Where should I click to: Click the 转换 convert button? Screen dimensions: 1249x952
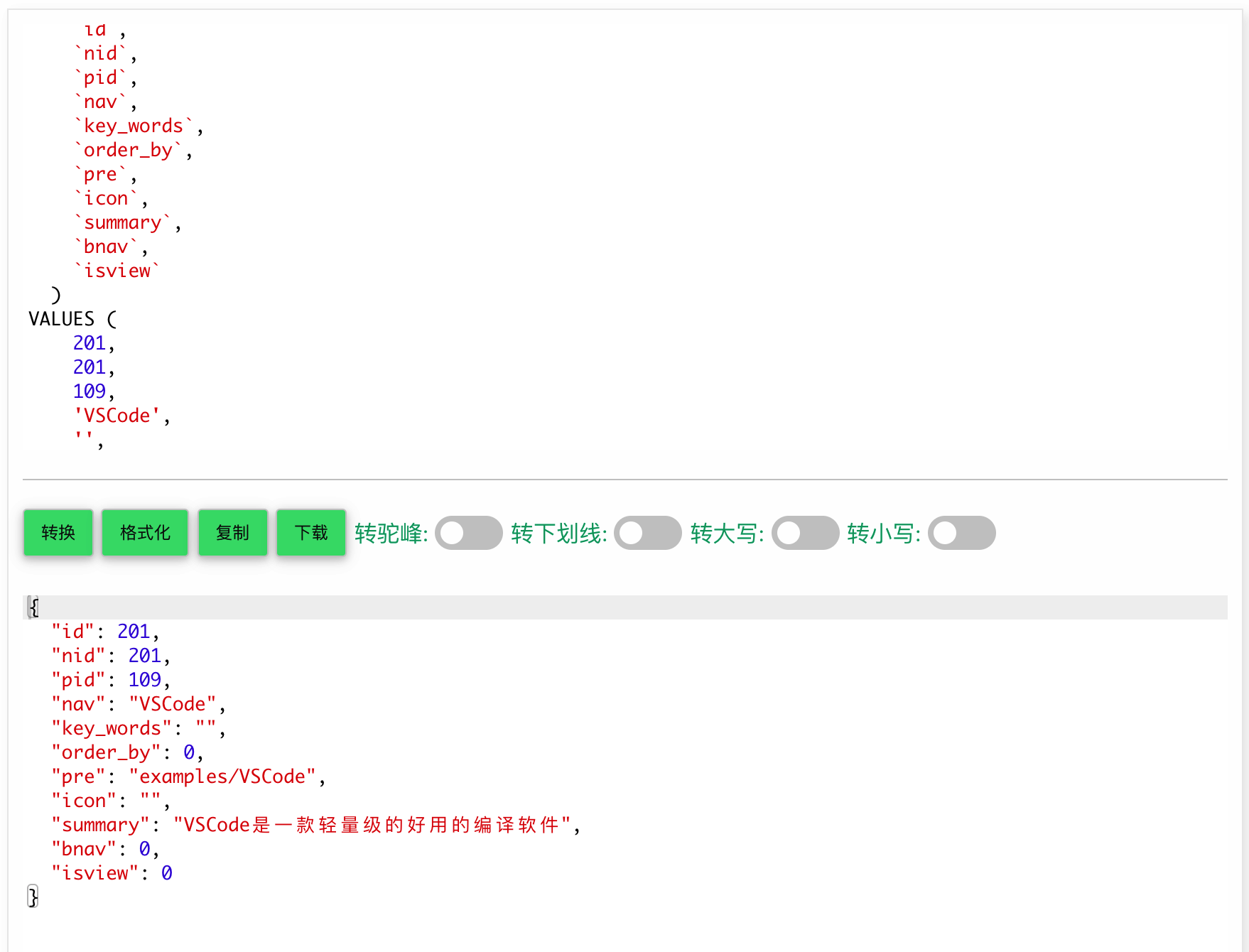58,532
